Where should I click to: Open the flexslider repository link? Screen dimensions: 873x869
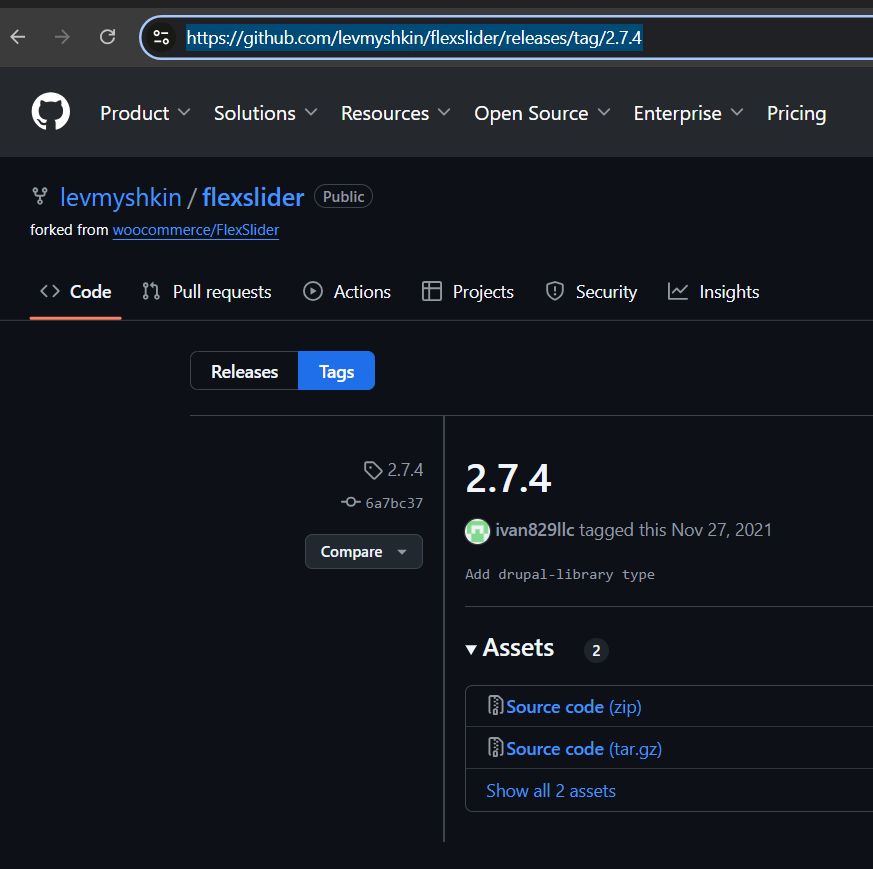click(x=253, y=197)
